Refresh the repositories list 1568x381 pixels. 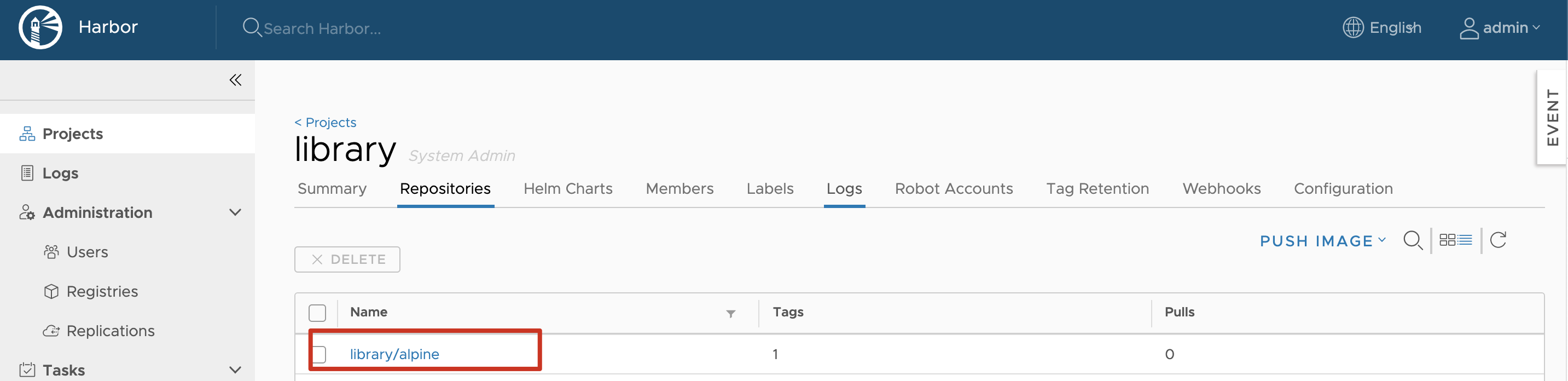pyautogui.click(x=1498, y=240)
